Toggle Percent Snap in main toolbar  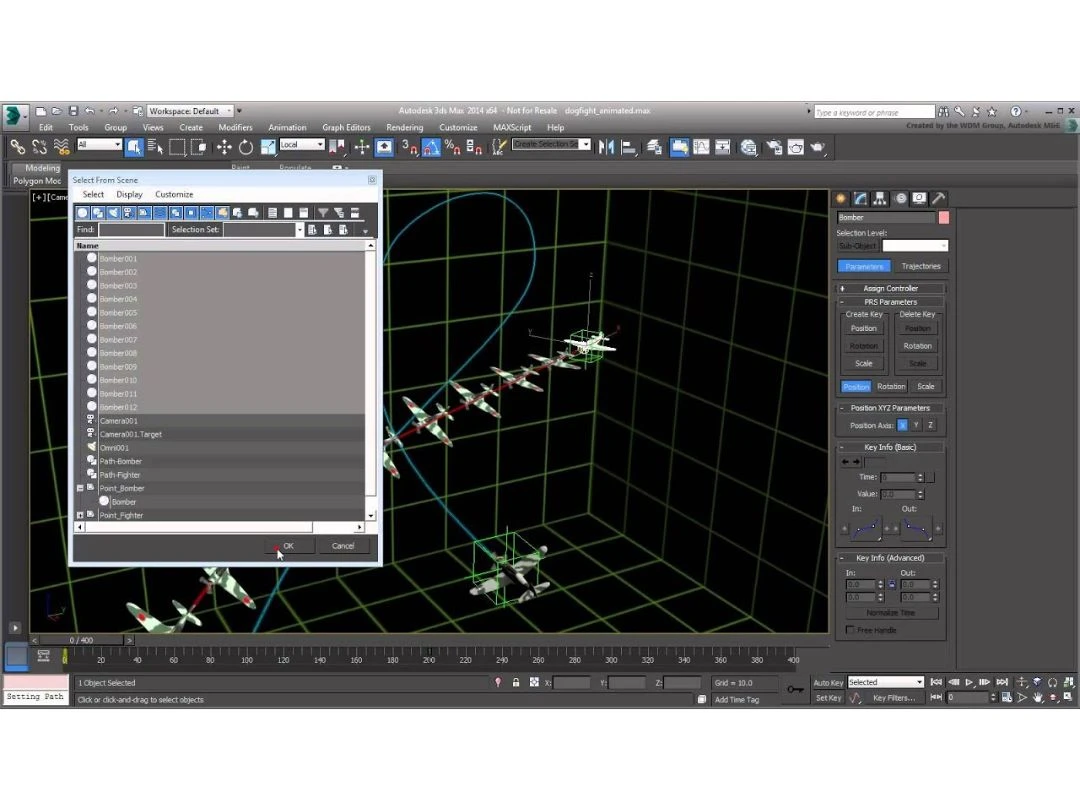(x=453, y=147)
